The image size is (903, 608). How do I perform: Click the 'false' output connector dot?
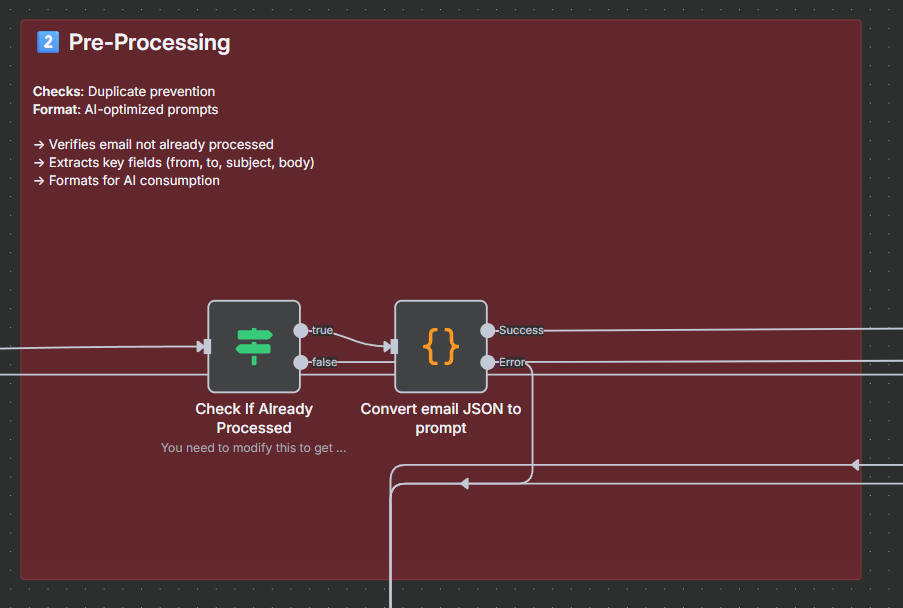pyautogui.click(x=301, y=362)
